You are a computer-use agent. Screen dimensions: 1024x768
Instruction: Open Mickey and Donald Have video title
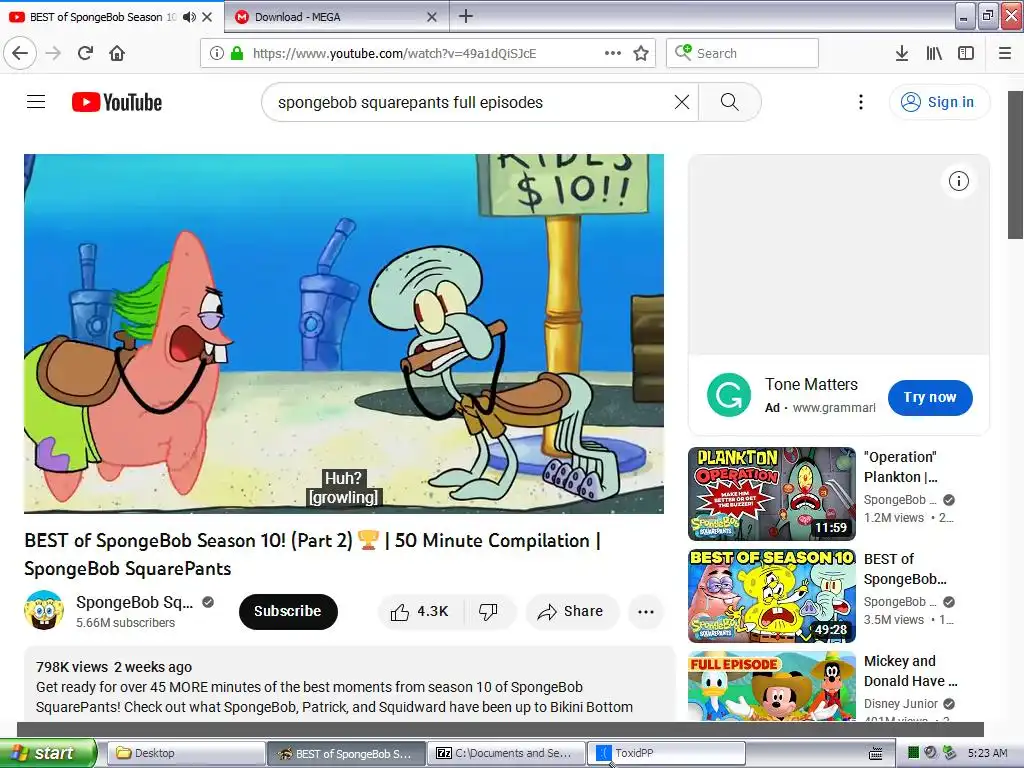(910, 671)
